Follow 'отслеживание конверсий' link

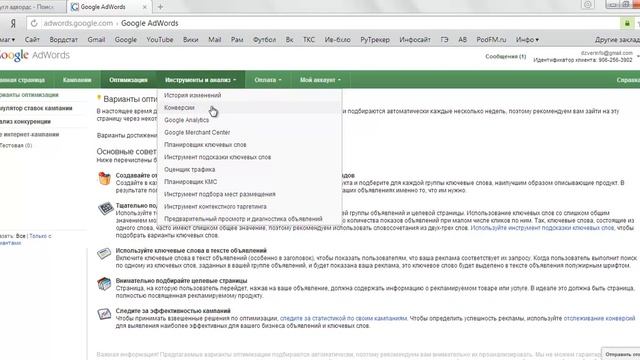599,318
